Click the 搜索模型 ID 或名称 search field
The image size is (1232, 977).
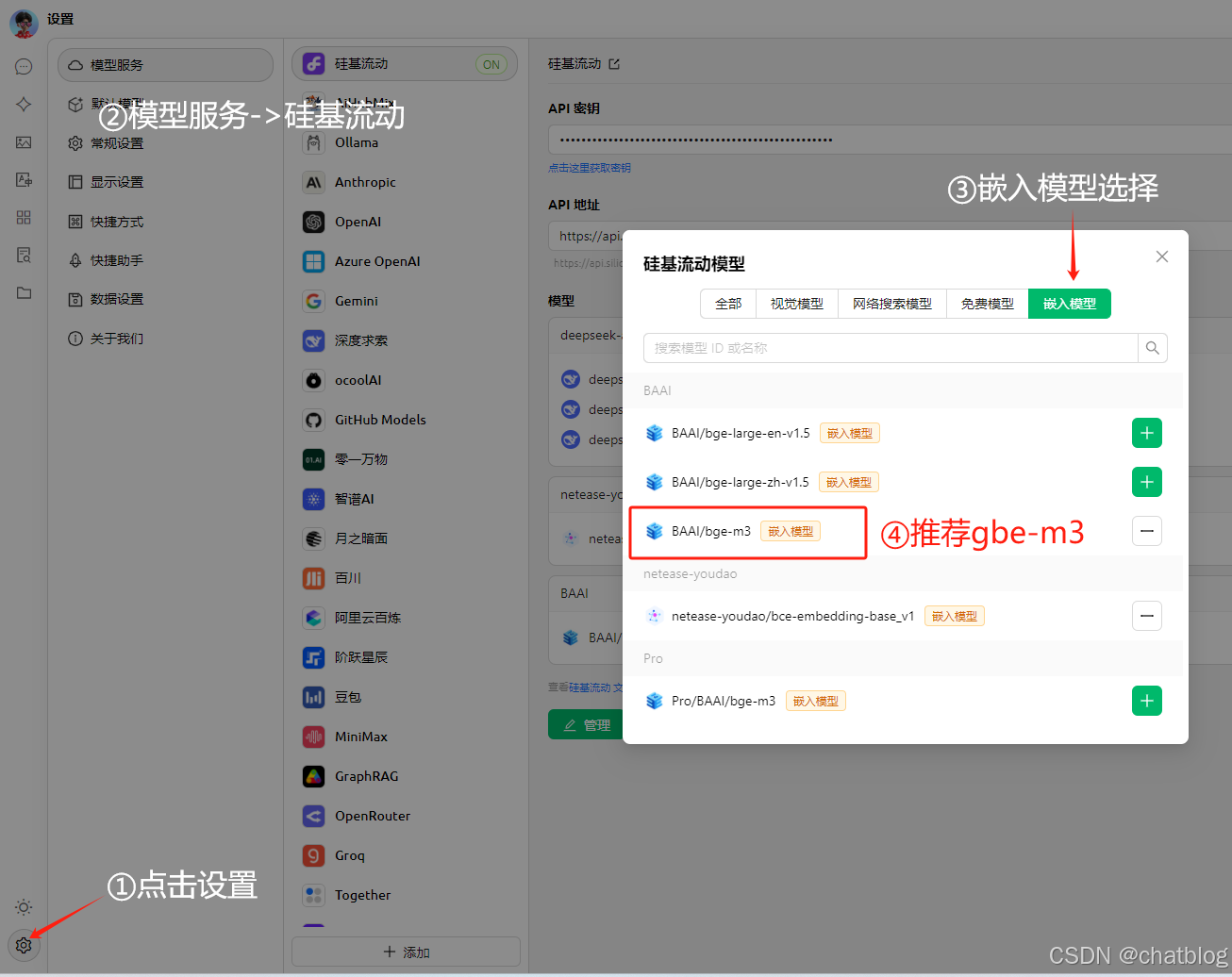tap(891, 348)
